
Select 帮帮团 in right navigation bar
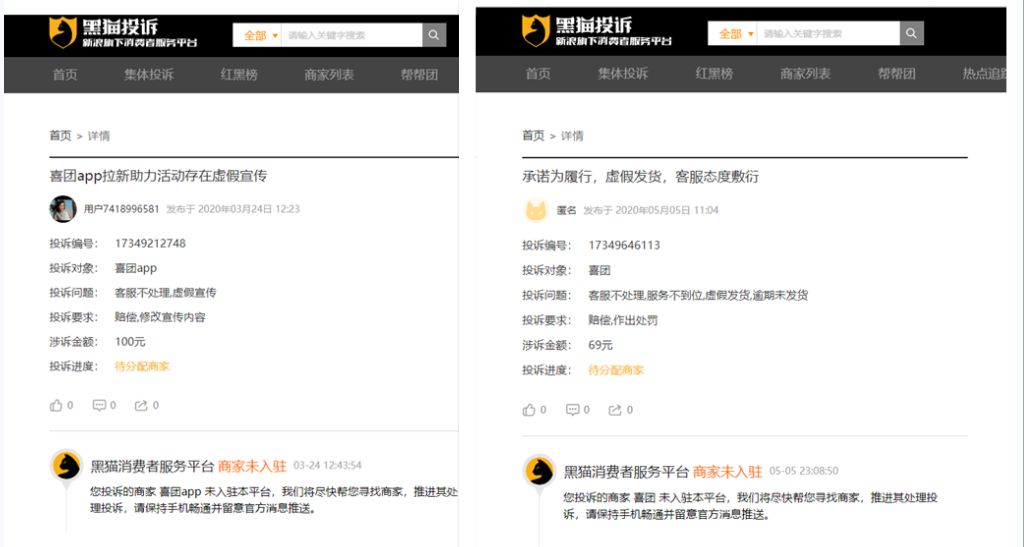coord(896,74)
